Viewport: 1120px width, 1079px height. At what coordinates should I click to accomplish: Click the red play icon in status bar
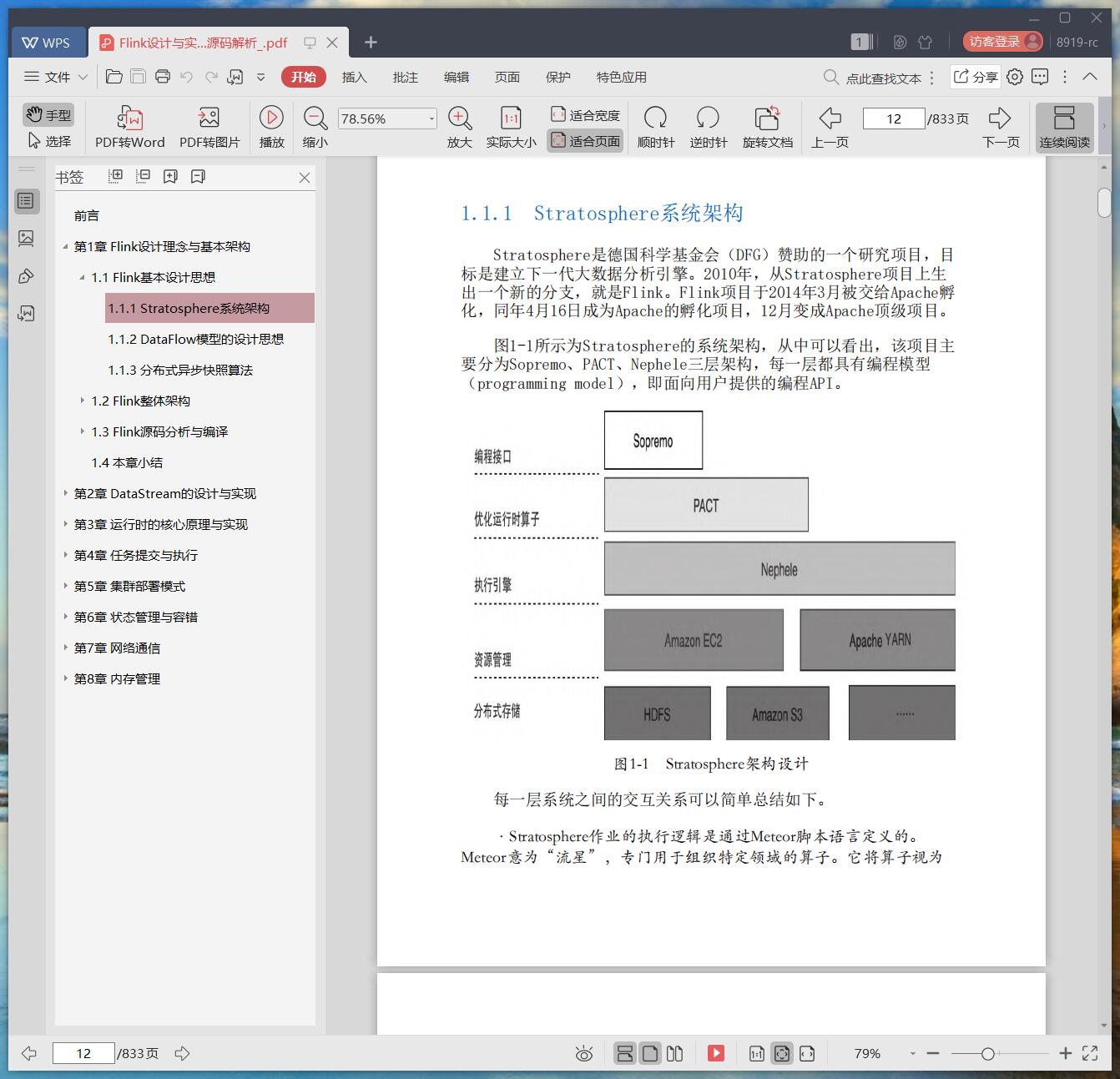click(716, 1053)
